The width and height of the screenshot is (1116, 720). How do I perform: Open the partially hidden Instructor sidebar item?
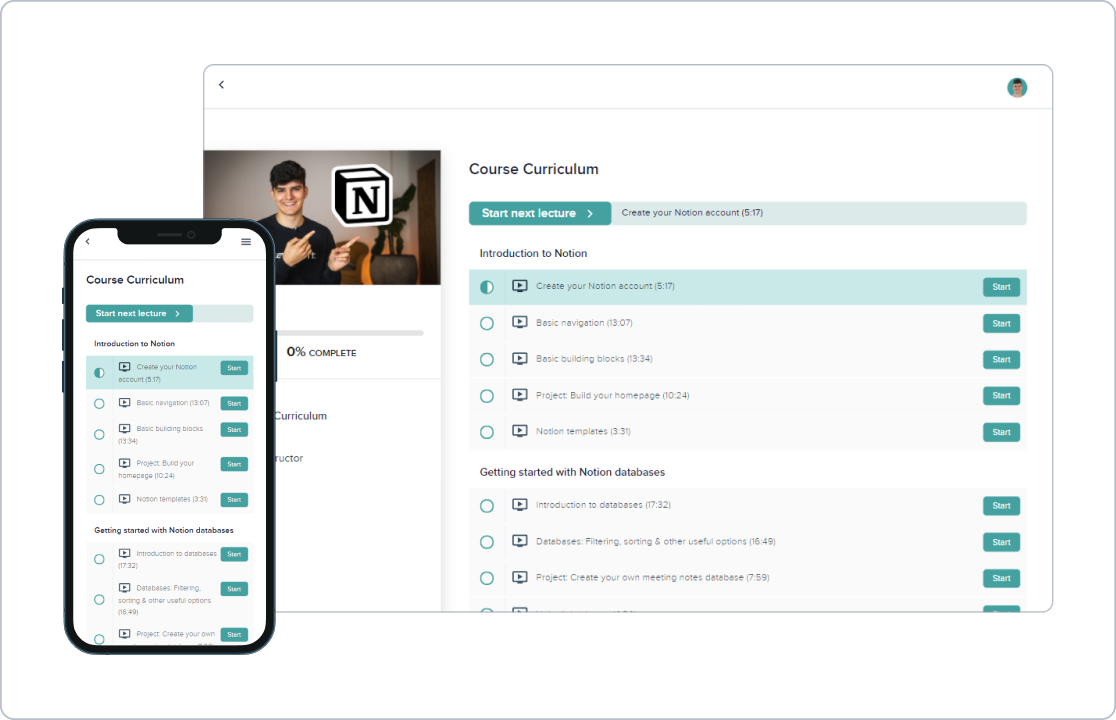click(x=289, y=458)
